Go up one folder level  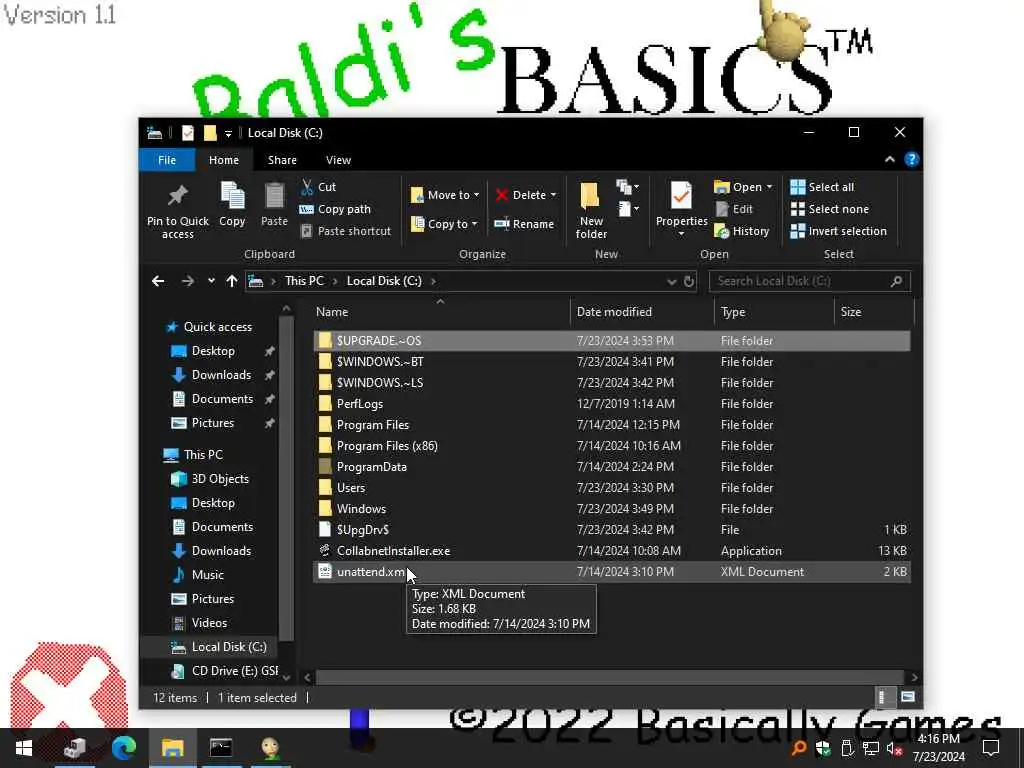tap(232, 281)
